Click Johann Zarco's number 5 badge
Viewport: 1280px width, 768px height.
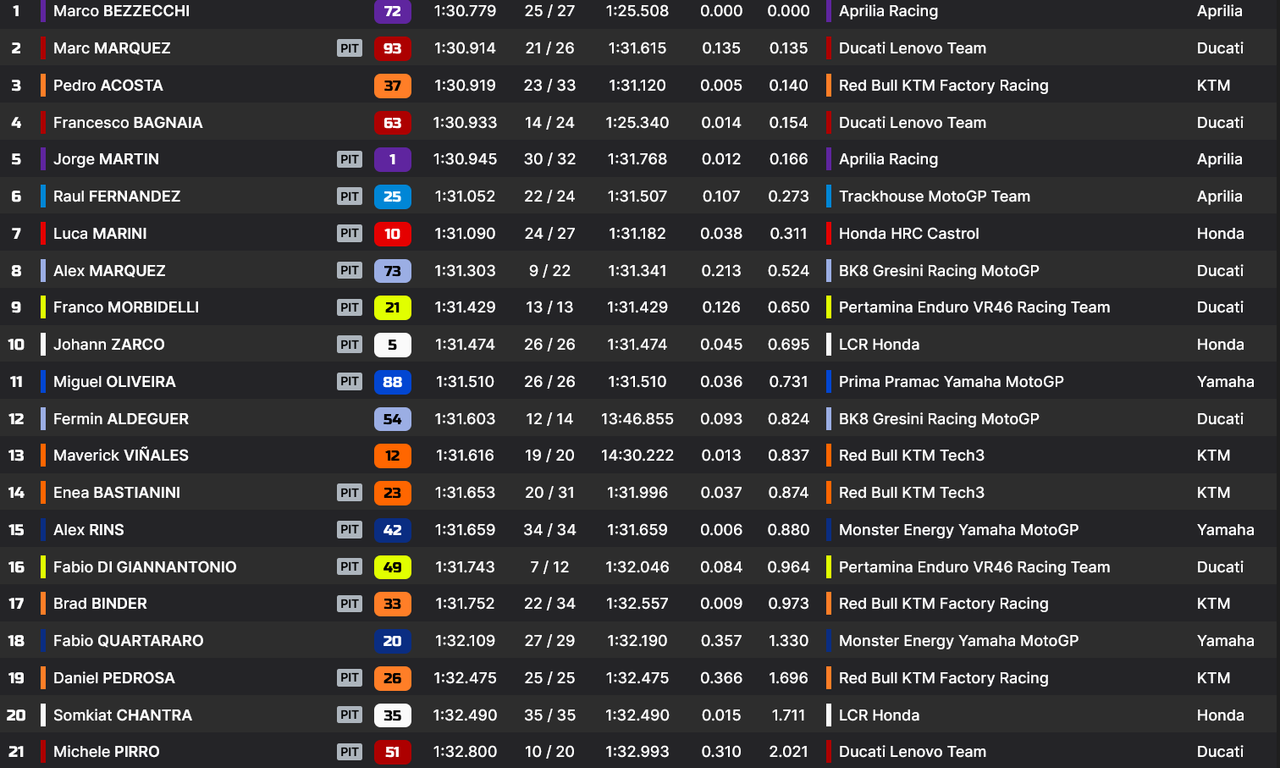pos(392,344)
